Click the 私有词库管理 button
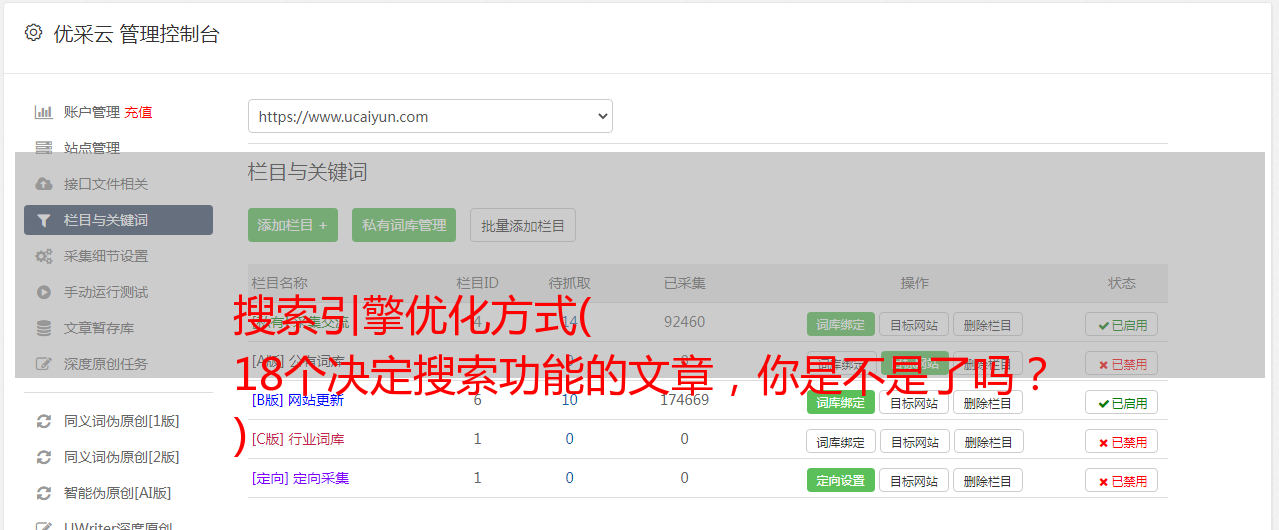1279x530 pixels. 404,225
